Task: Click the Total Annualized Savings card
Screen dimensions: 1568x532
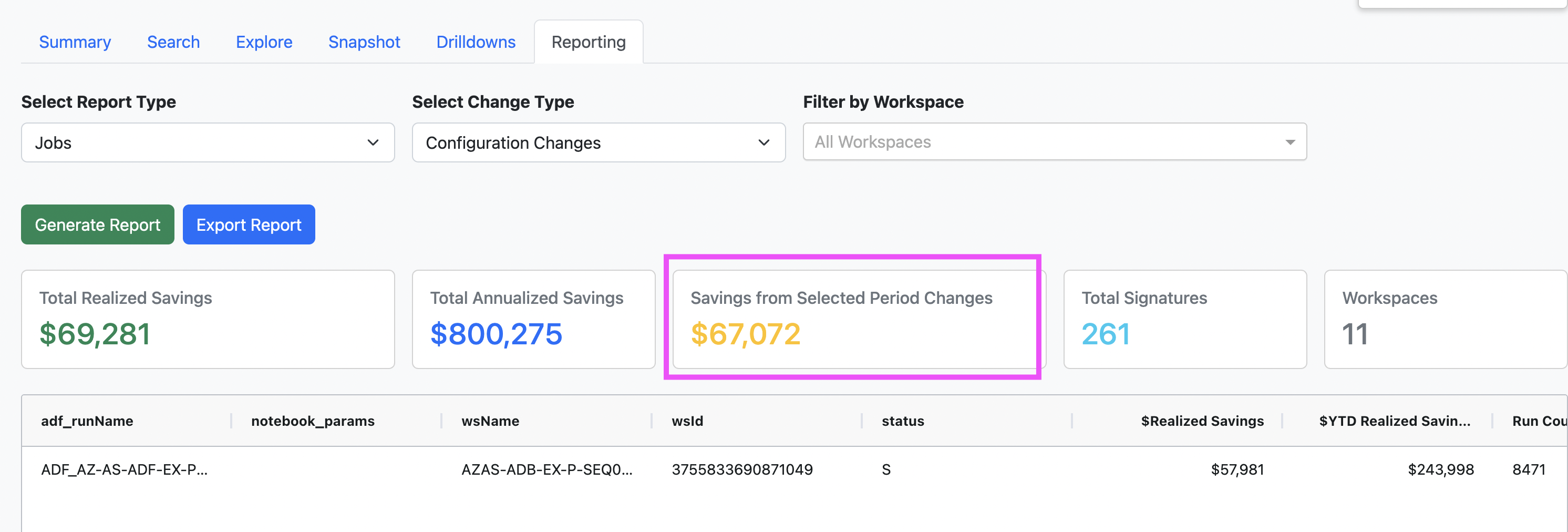Action: [533, 319]
